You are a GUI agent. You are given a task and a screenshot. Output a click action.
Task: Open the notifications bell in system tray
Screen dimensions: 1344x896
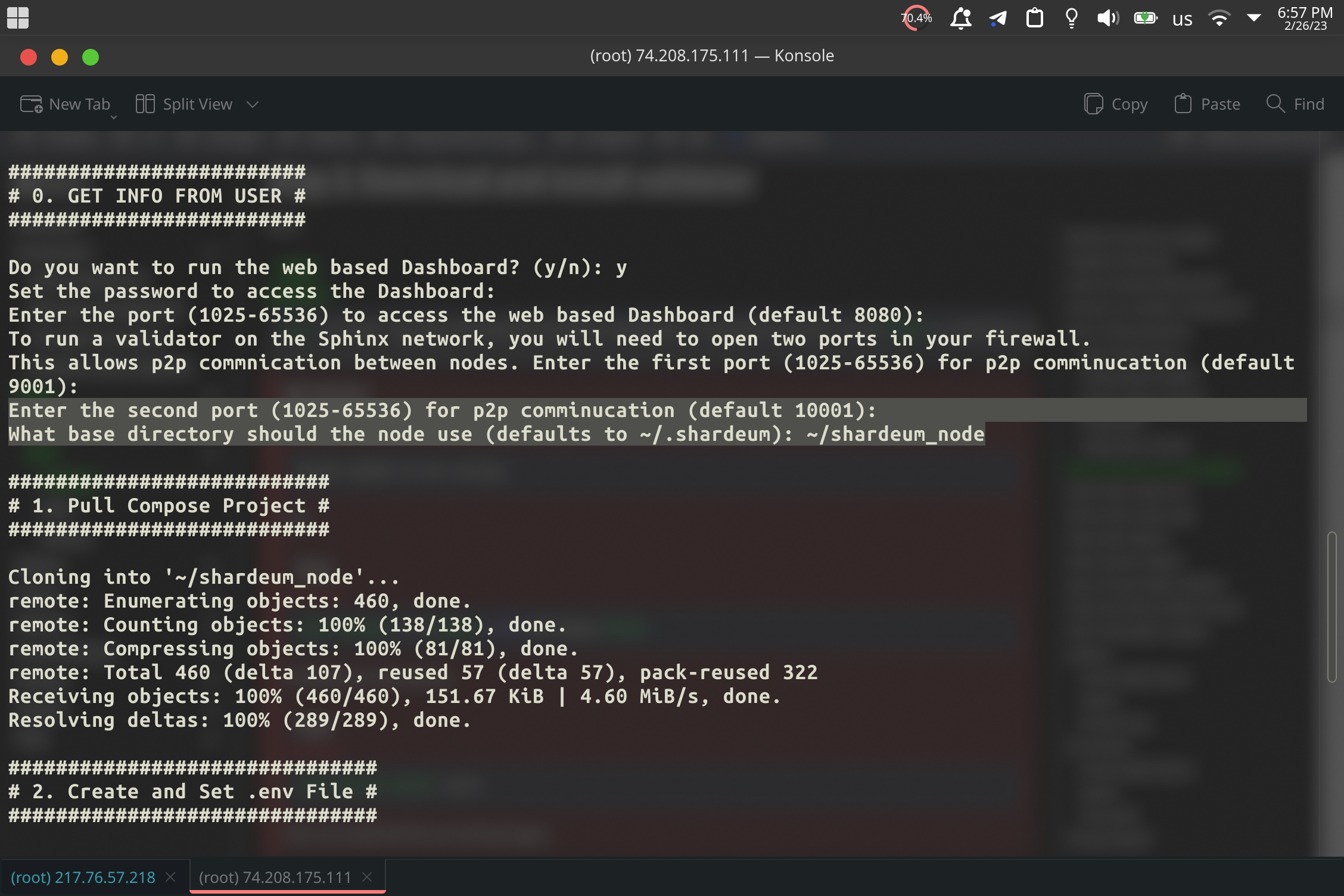[962, 18]
